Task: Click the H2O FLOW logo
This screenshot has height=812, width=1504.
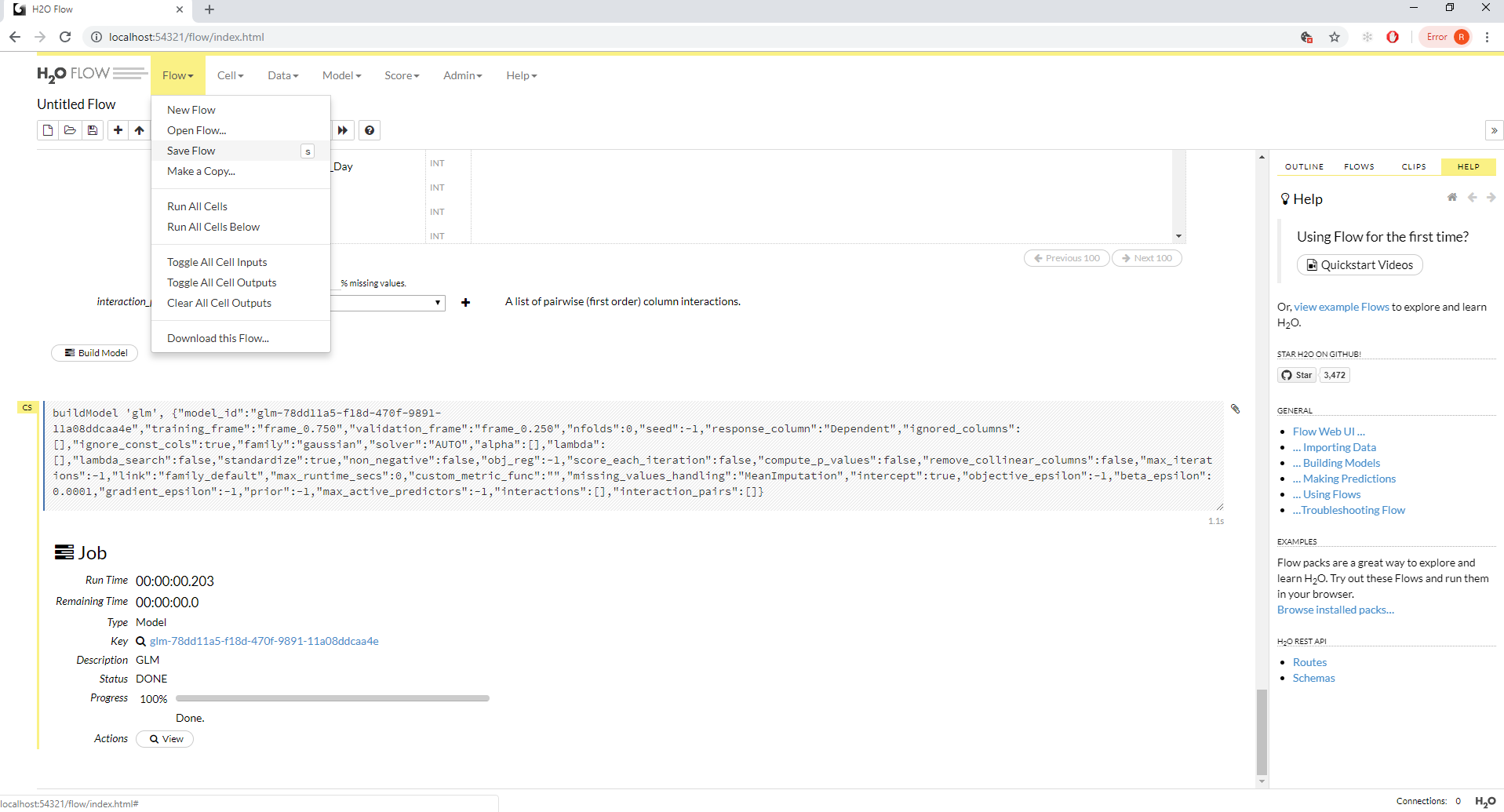Action: tap(92, 75)
